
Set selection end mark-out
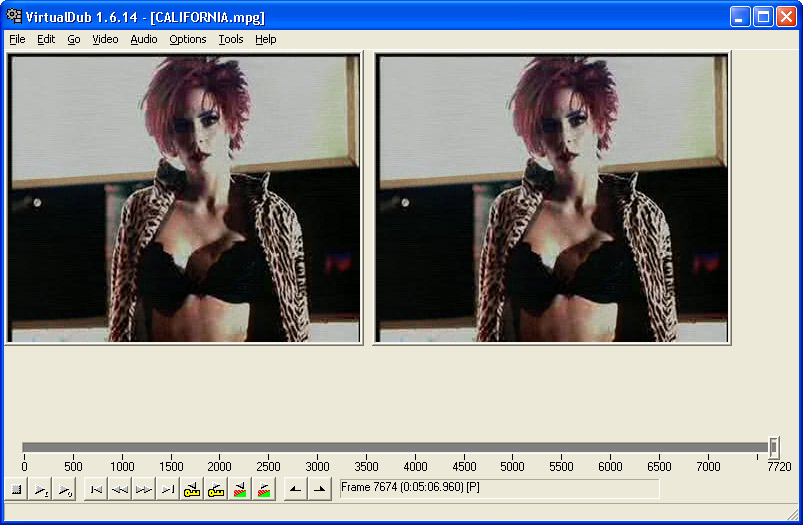[320, 490]
